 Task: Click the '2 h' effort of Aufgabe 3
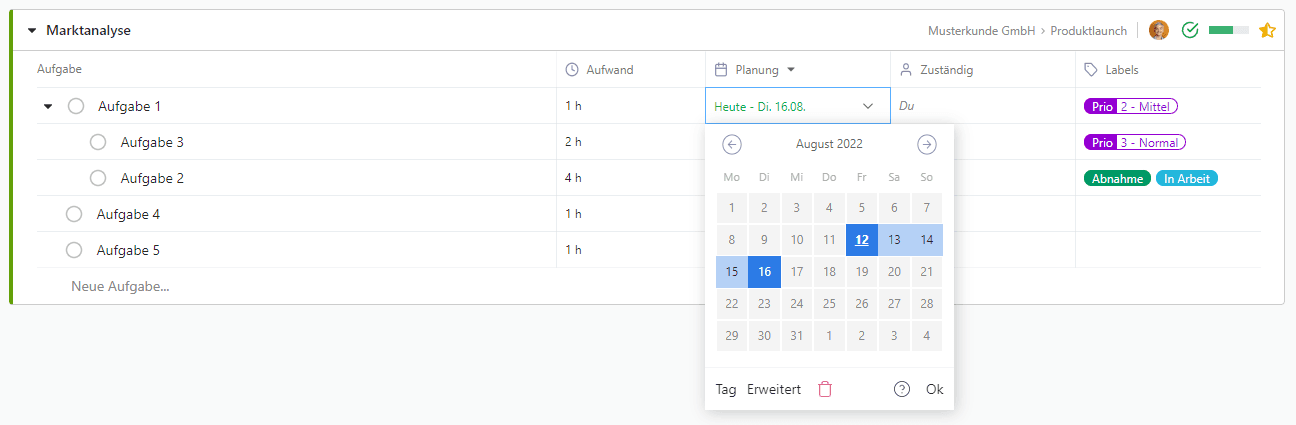click(573, 142)
